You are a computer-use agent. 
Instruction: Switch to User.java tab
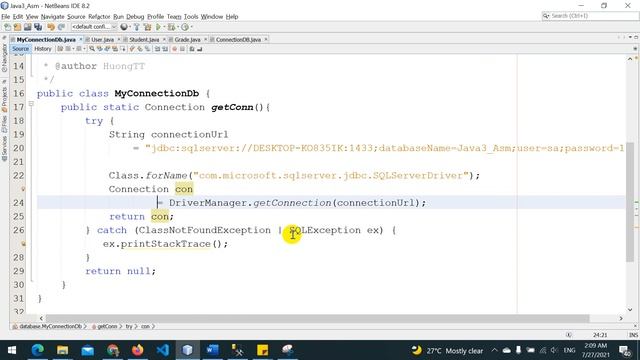(102, 40)
